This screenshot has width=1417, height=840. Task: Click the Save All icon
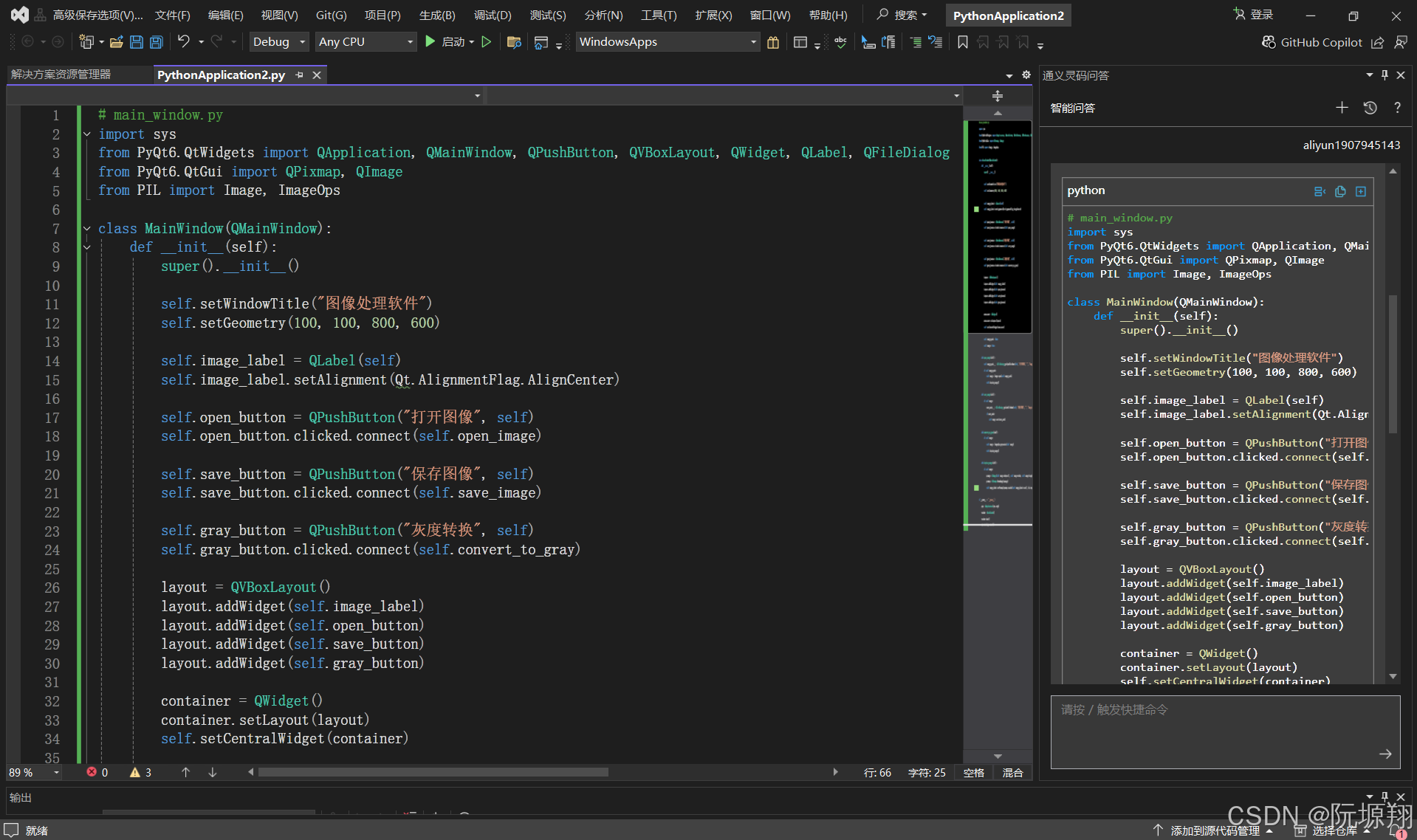click(157, 42)
